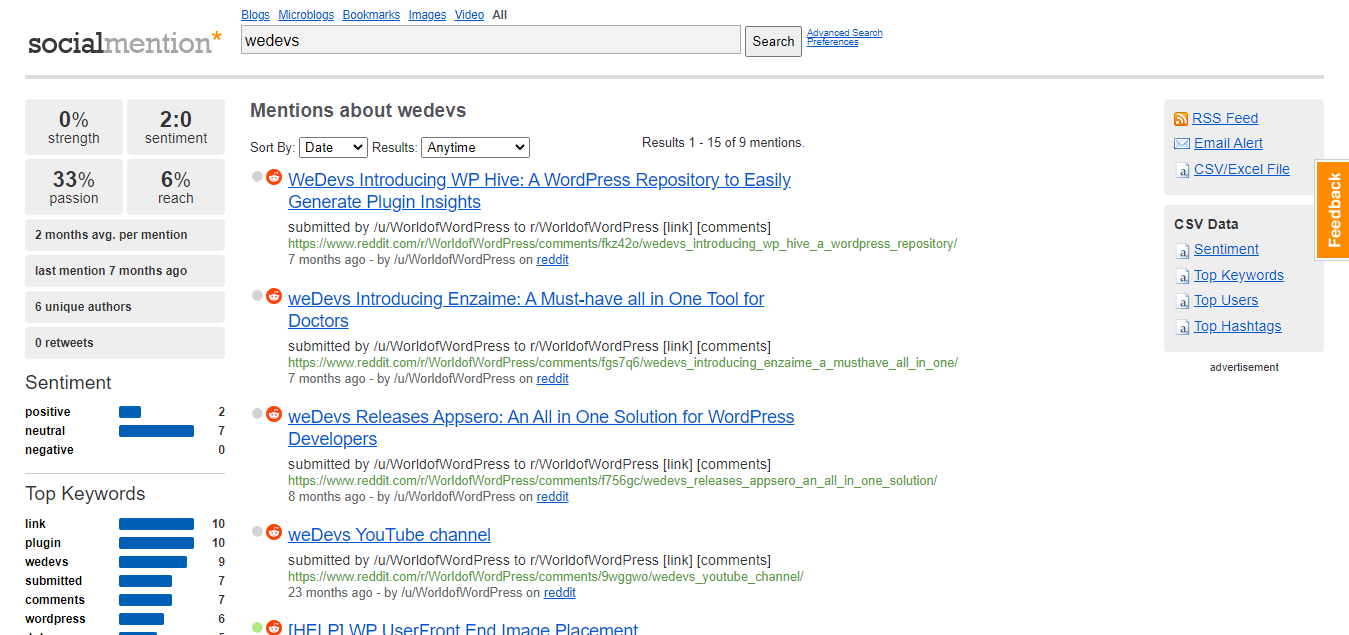Click the Top Hashtags CSV document icon

click(1182, 327)
